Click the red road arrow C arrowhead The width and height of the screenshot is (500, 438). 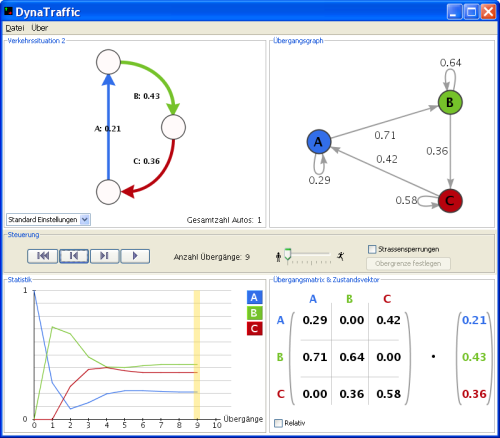pyautogui.click(x=127, y=192)
